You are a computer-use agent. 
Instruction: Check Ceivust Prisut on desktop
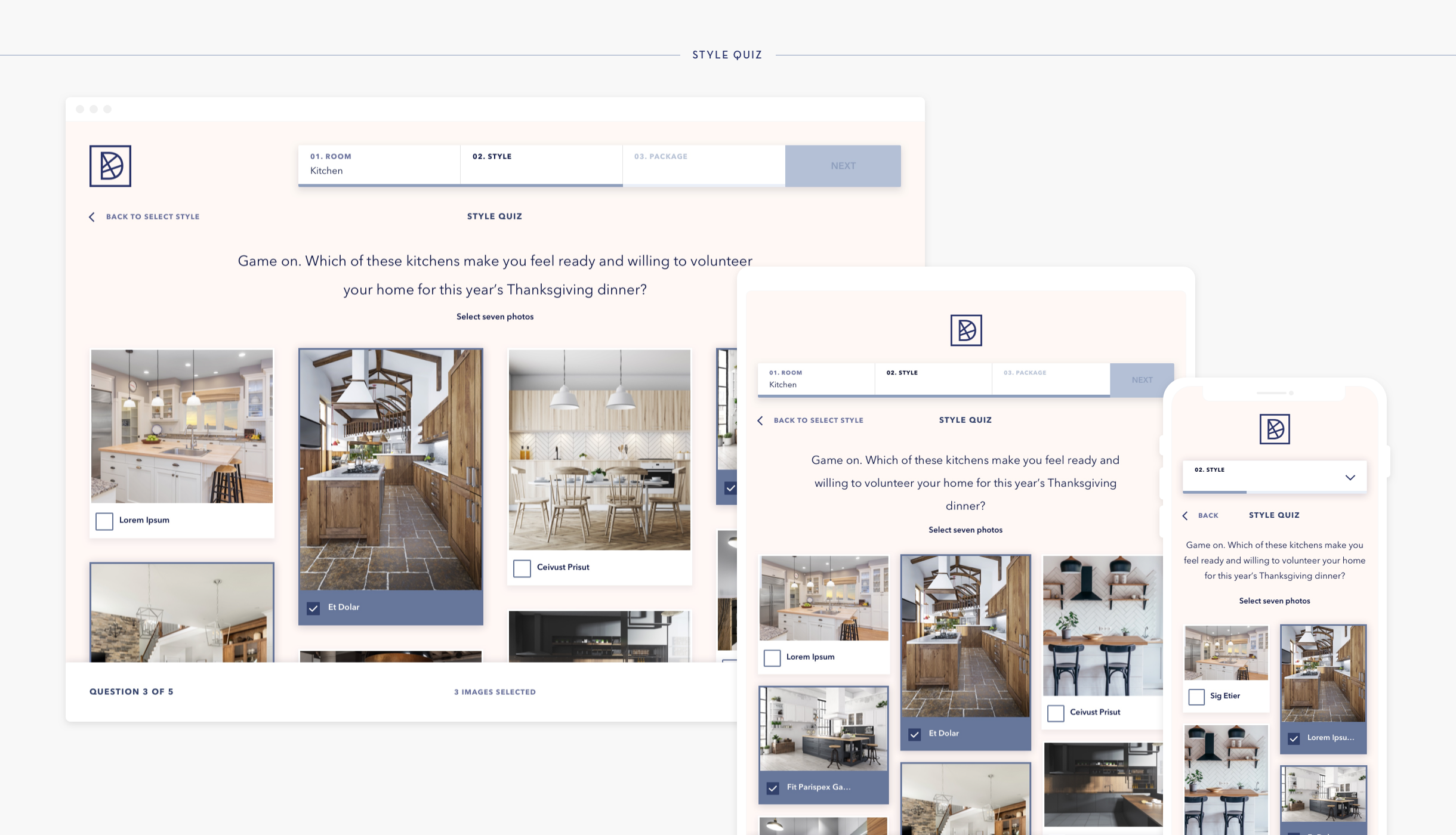pos(522,568)
